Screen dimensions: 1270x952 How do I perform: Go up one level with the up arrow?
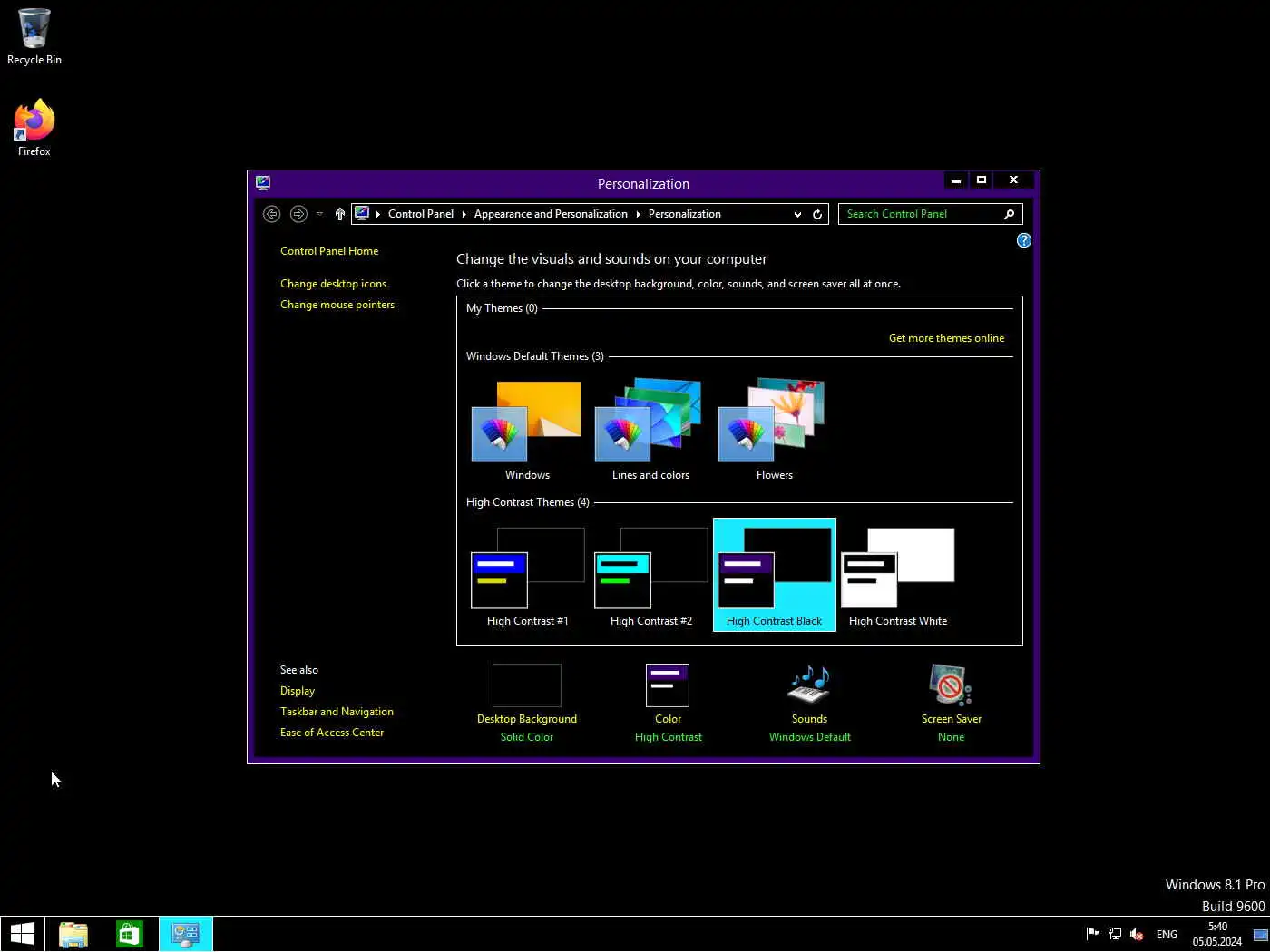[340, 214]
